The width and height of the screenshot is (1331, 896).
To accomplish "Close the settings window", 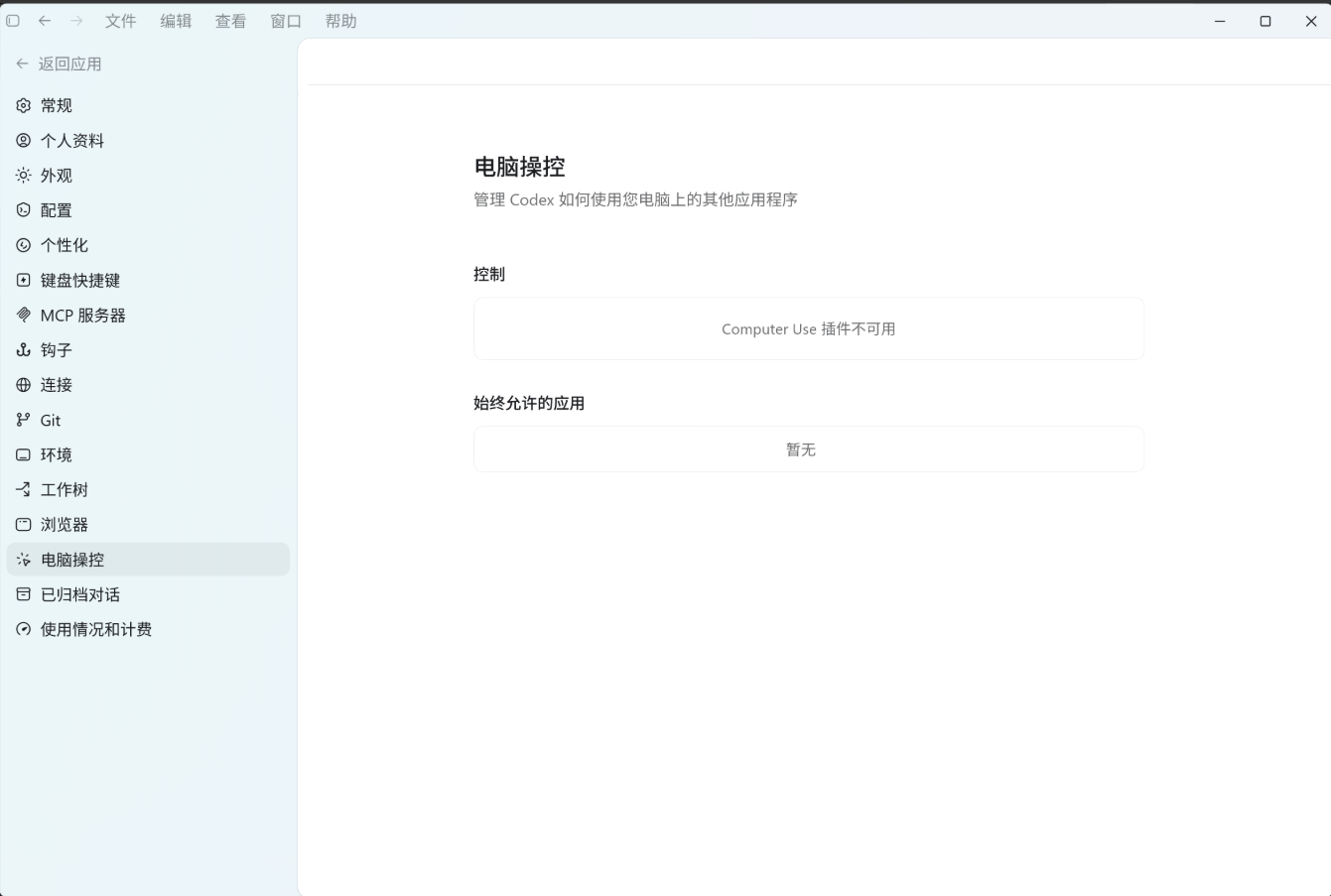I will coord(1310,21).
